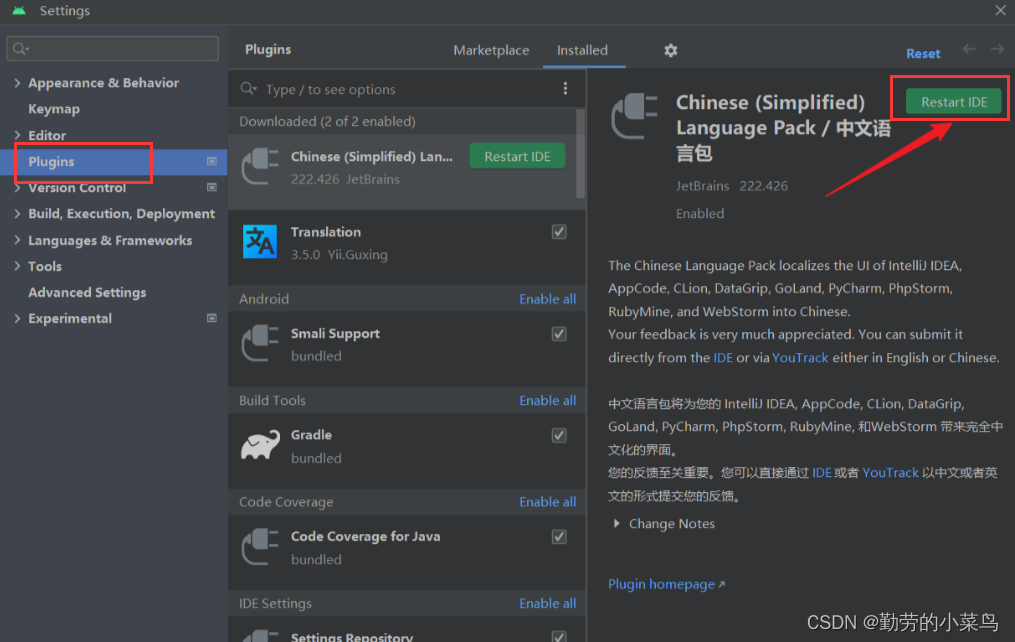Close the Settings dialog
Viewport: 1015px width, 642px height.
coord(1000,10)
